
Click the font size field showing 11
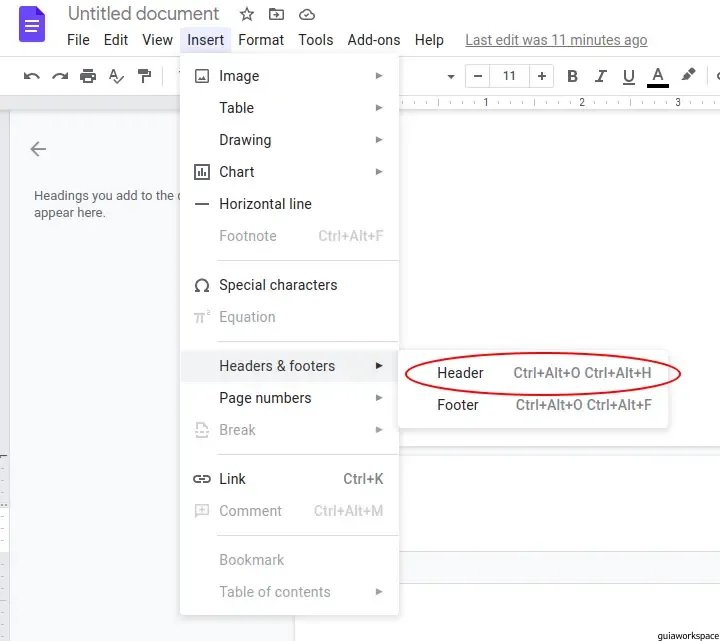tap(509, 76)
